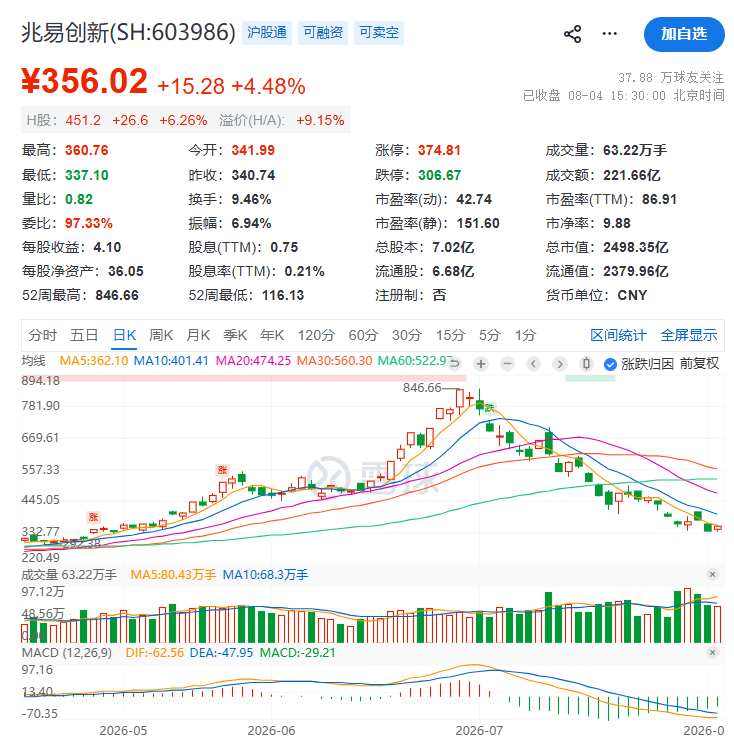Screen dimensions: 734x749
Task: Toggle candlestick style icon
Action: (x=586, y=364)
